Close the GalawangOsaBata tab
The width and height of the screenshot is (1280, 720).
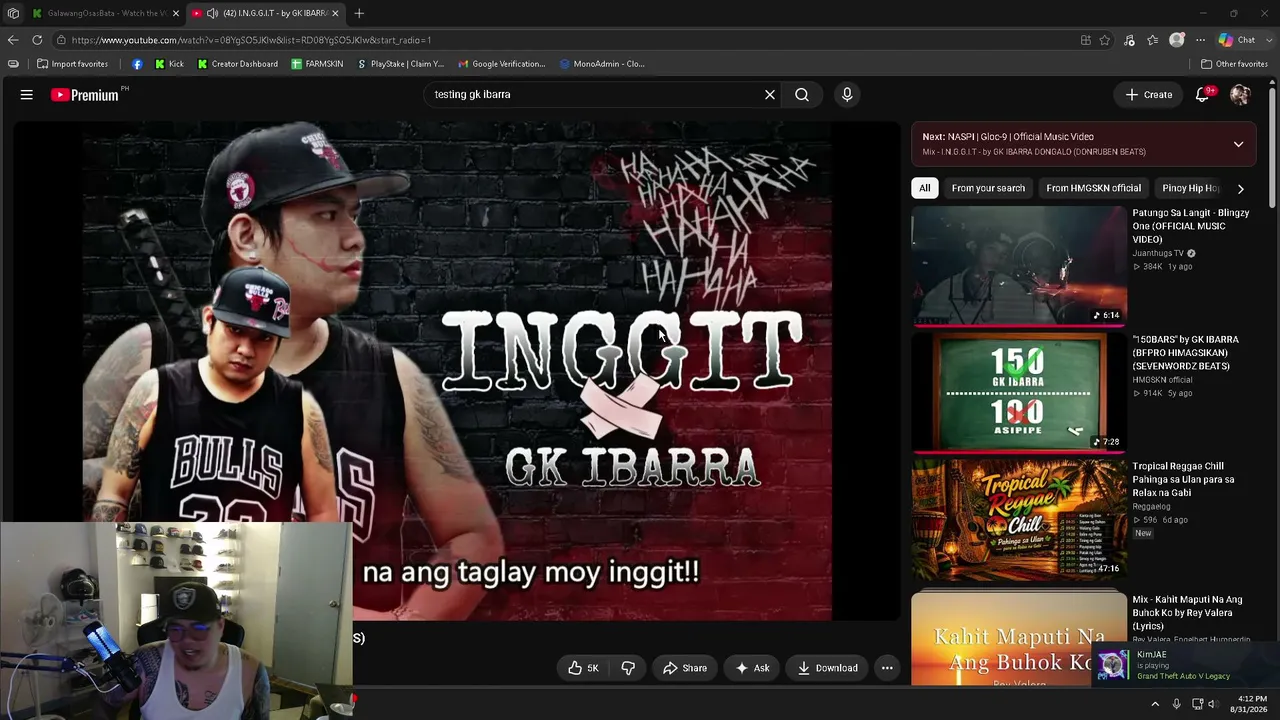pyautogui.click(x=175, y=13)
